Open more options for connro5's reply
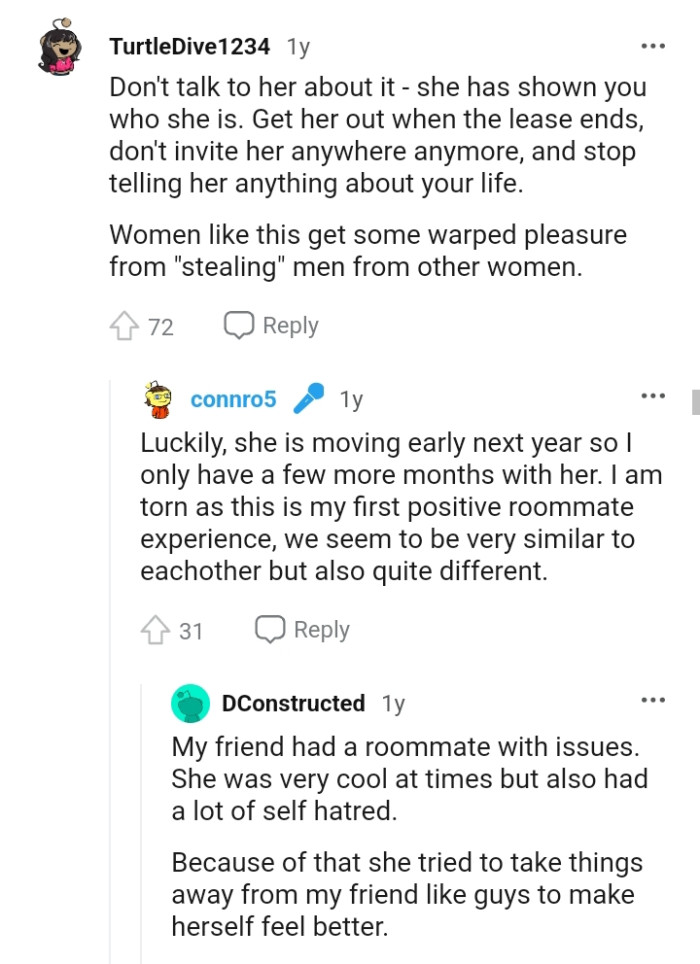This screenshot has width=700, height=964. click(653, 397)
